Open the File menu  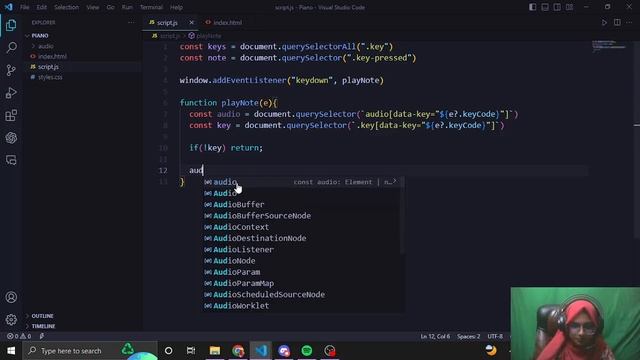click(x=24, y=7)
